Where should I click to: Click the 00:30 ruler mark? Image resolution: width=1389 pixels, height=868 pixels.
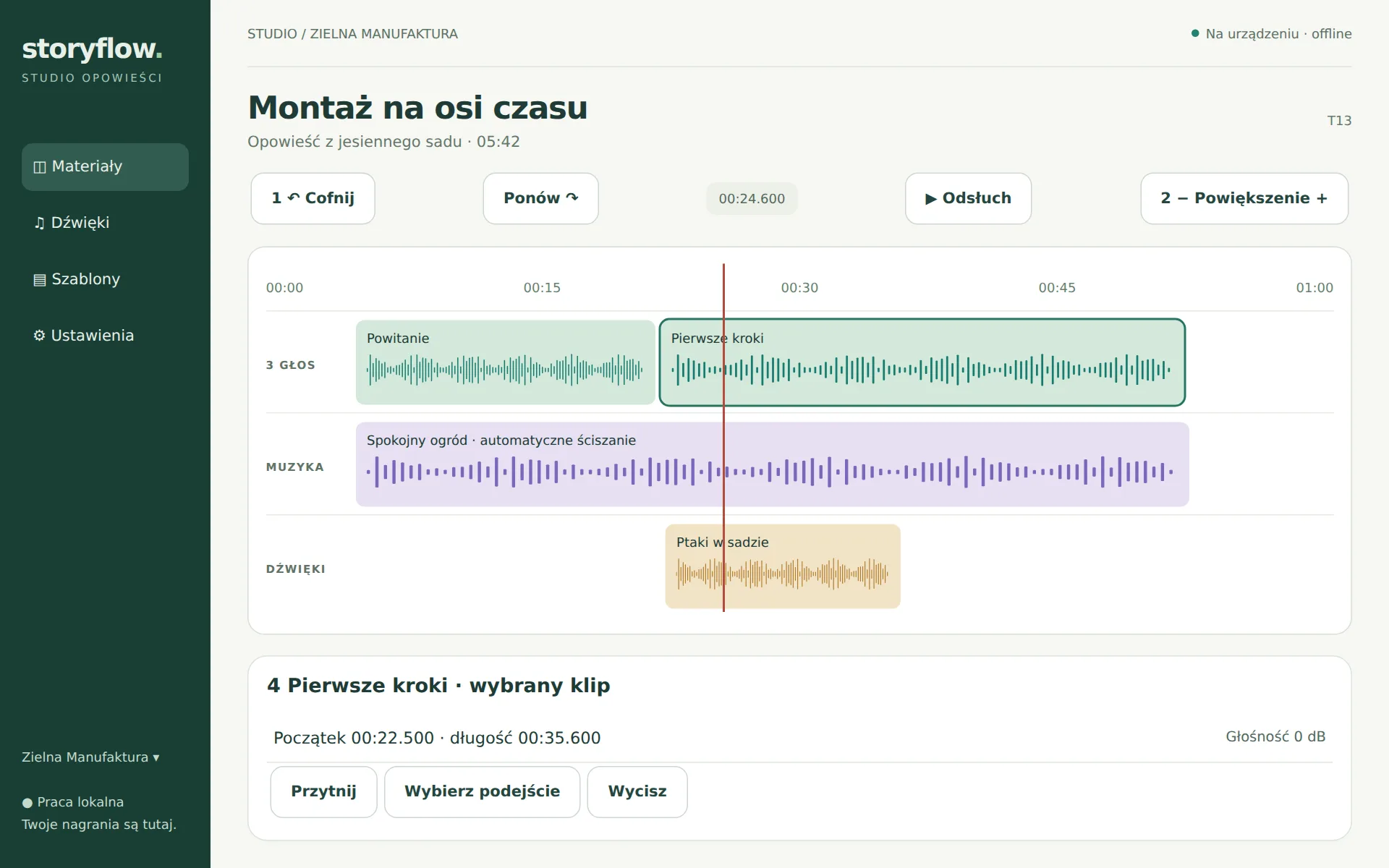[799, 288]
